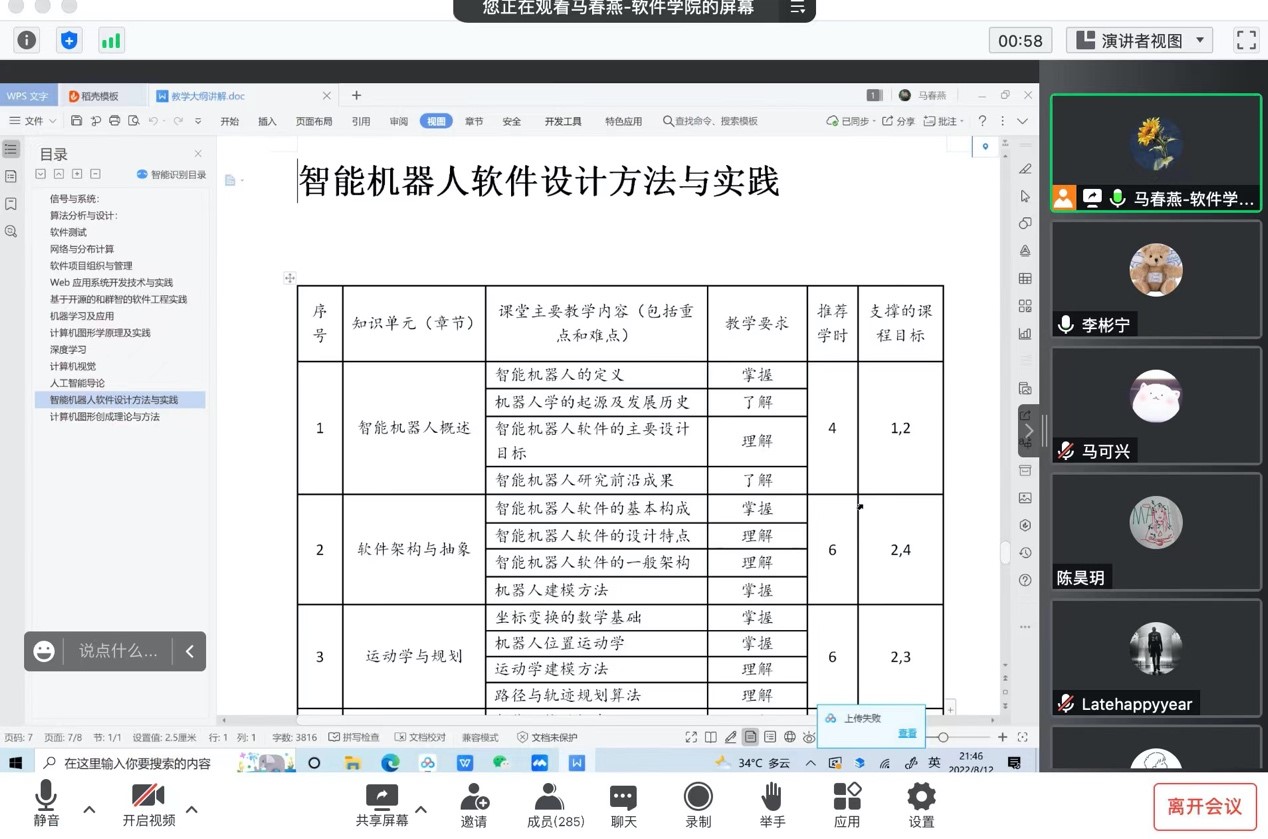Start recording with 录制
This screenshot has width=1268, height=839.
[698, 804]
